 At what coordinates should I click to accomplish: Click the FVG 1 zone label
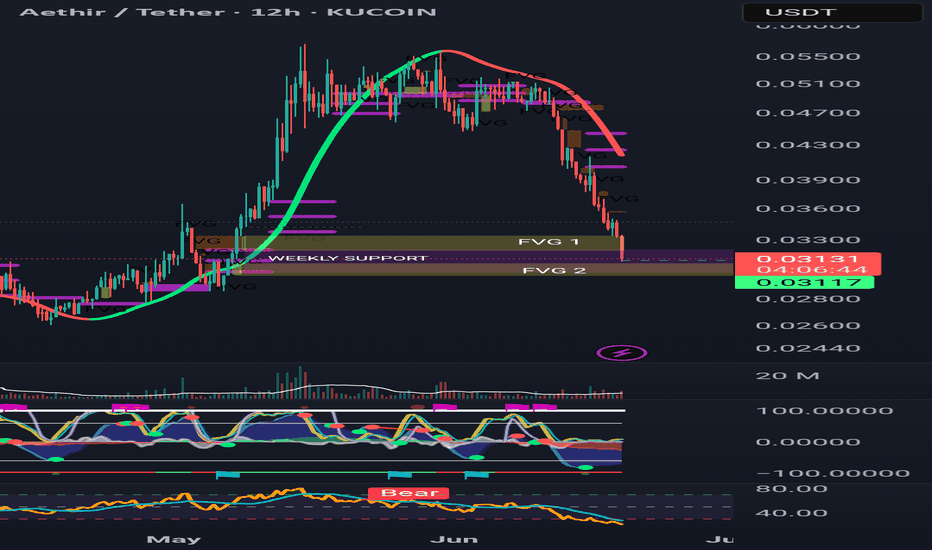pos(549,242)
